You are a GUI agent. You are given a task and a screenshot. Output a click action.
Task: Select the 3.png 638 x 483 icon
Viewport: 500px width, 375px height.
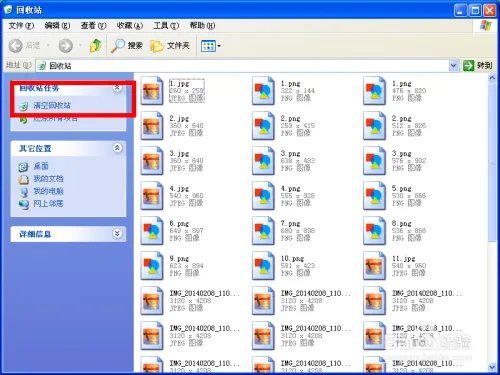click(x=263, y=160)
